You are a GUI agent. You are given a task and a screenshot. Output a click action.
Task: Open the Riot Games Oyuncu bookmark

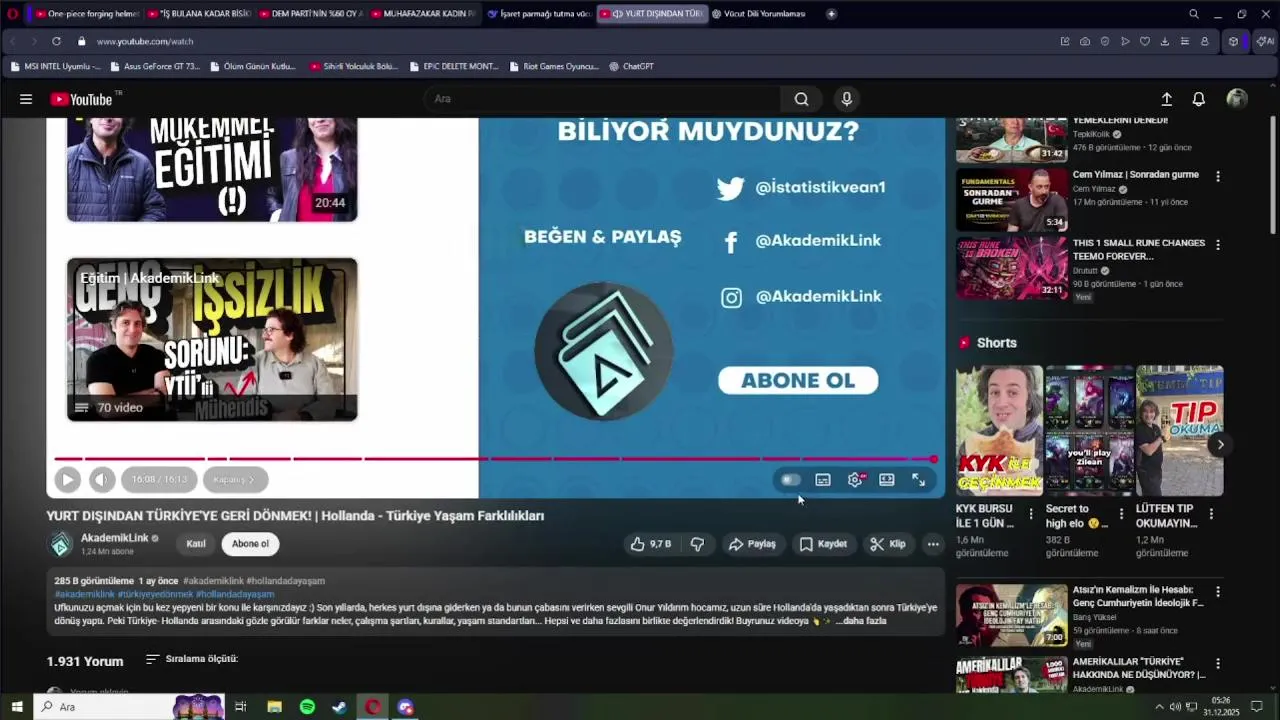pyautogui.click(x=553, y=66)
